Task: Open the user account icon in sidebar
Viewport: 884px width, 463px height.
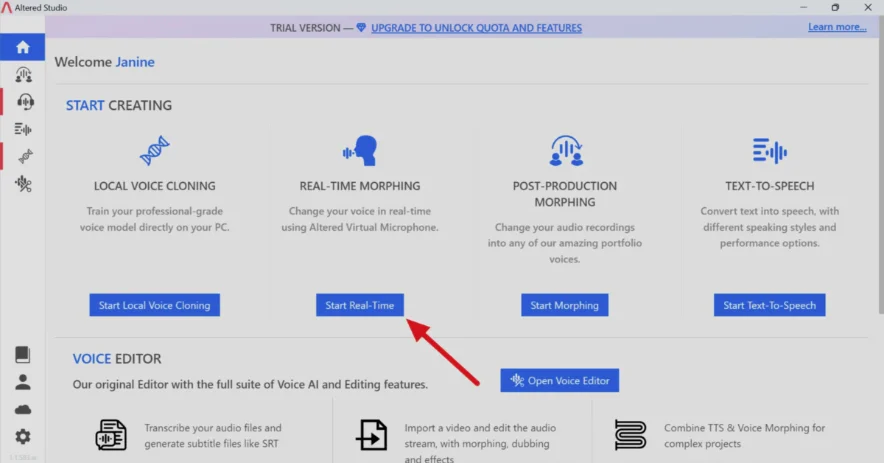Action: [x=23, y=382]
